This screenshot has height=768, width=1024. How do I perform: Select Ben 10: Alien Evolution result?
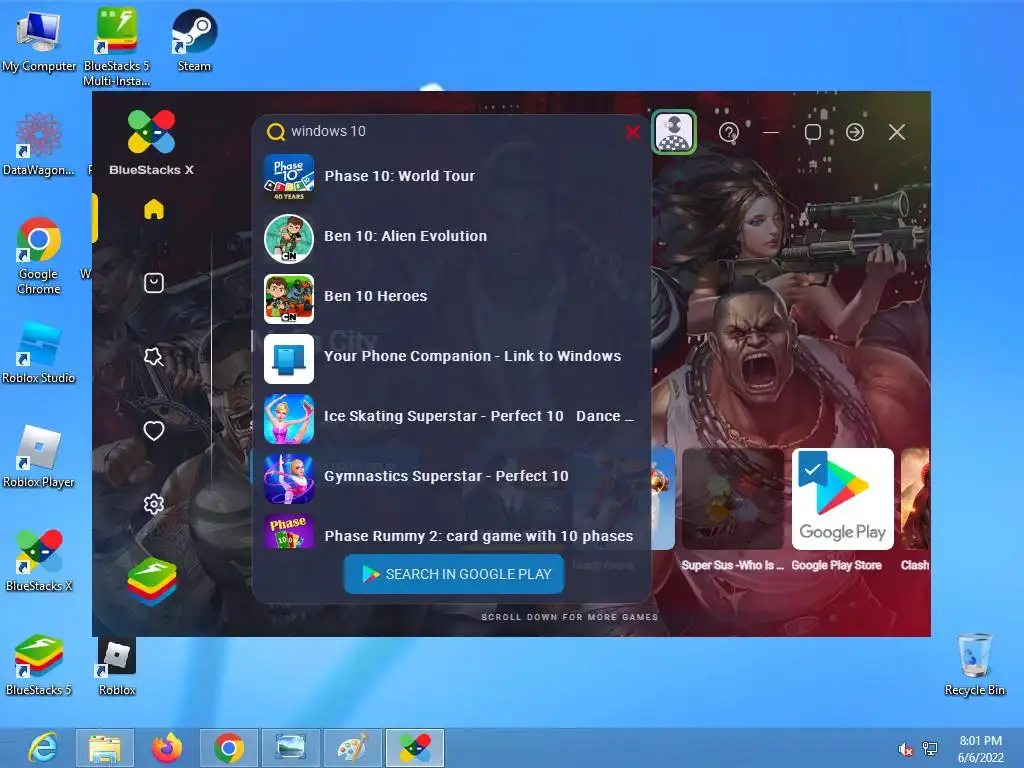[x=451, y=236]
